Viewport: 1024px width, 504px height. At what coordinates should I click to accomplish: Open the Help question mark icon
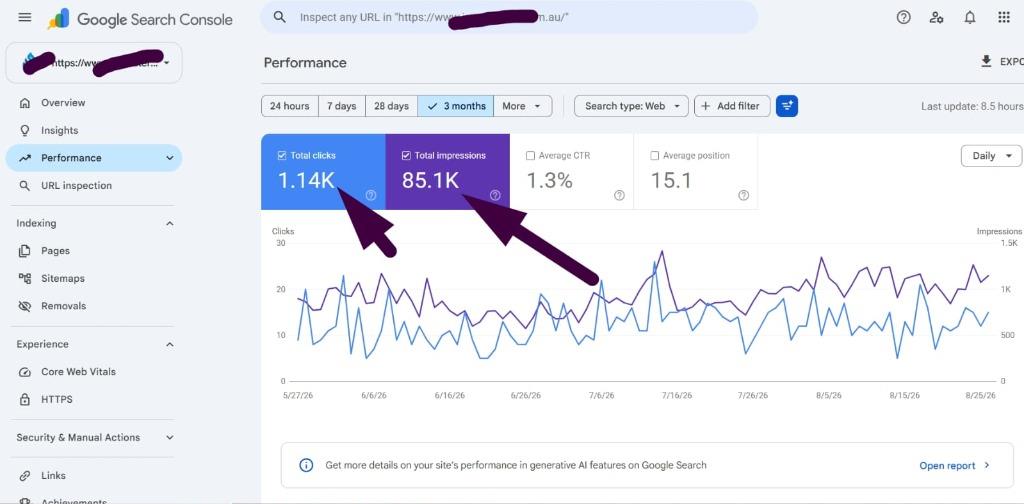tap(903, 18)
